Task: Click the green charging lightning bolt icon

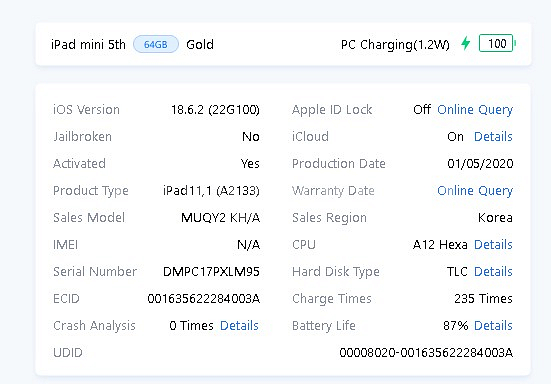Action: tap(466, 44)
